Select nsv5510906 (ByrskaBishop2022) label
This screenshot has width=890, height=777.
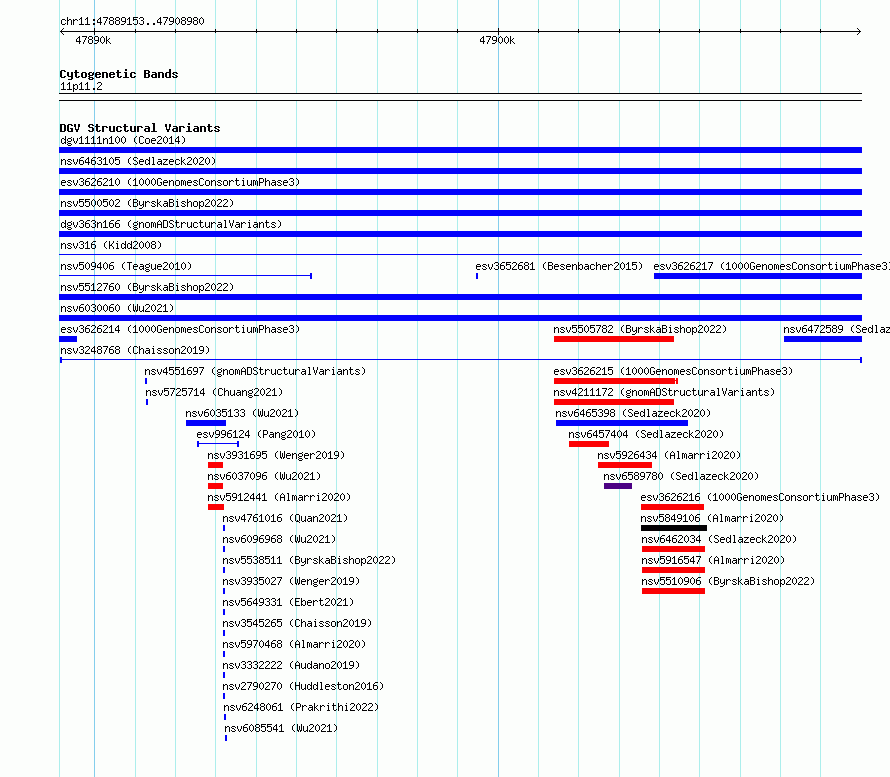click(728, 581)
